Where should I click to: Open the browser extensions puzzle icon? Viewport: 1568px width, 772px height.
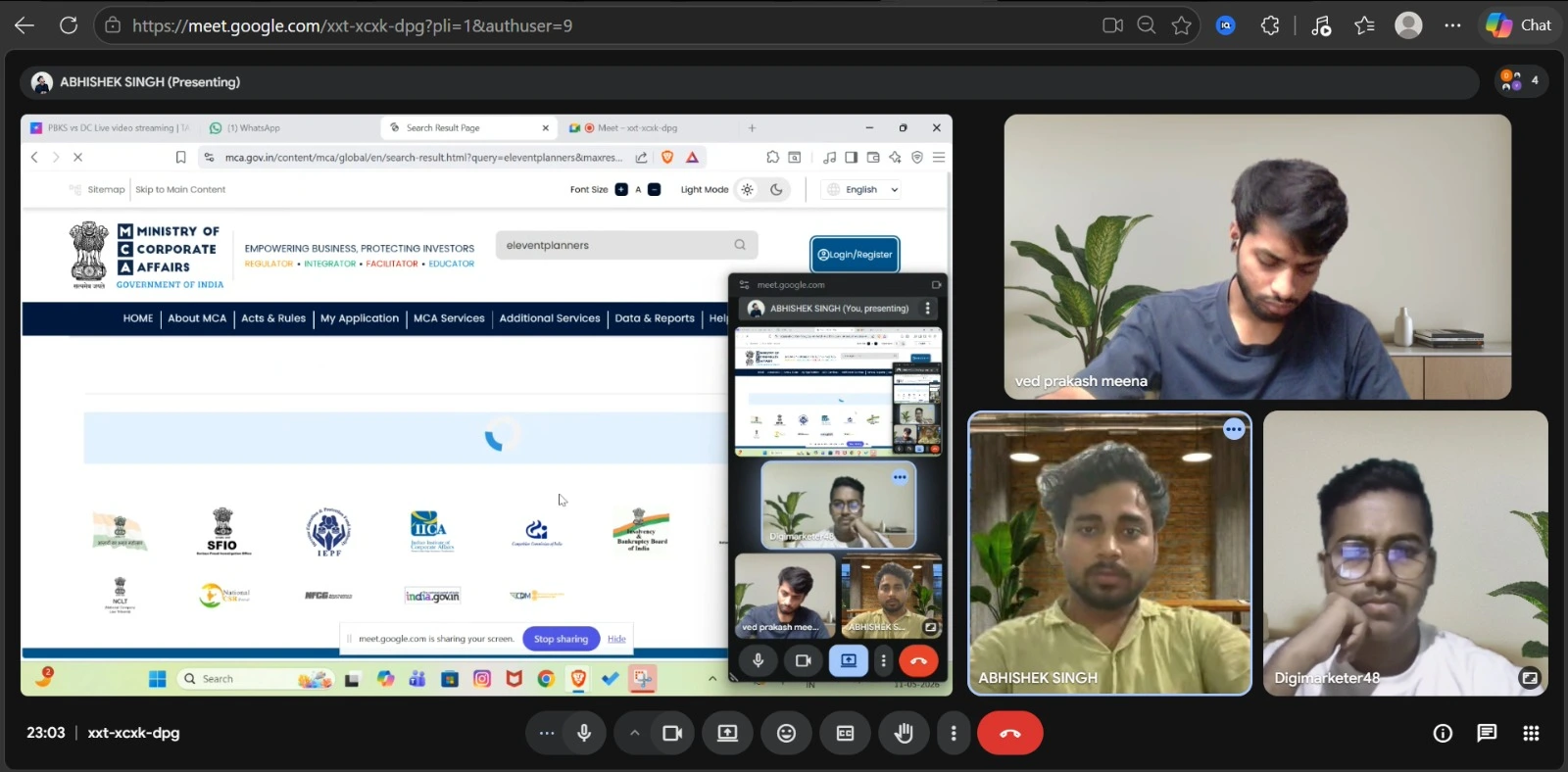tap(1270, 25)
